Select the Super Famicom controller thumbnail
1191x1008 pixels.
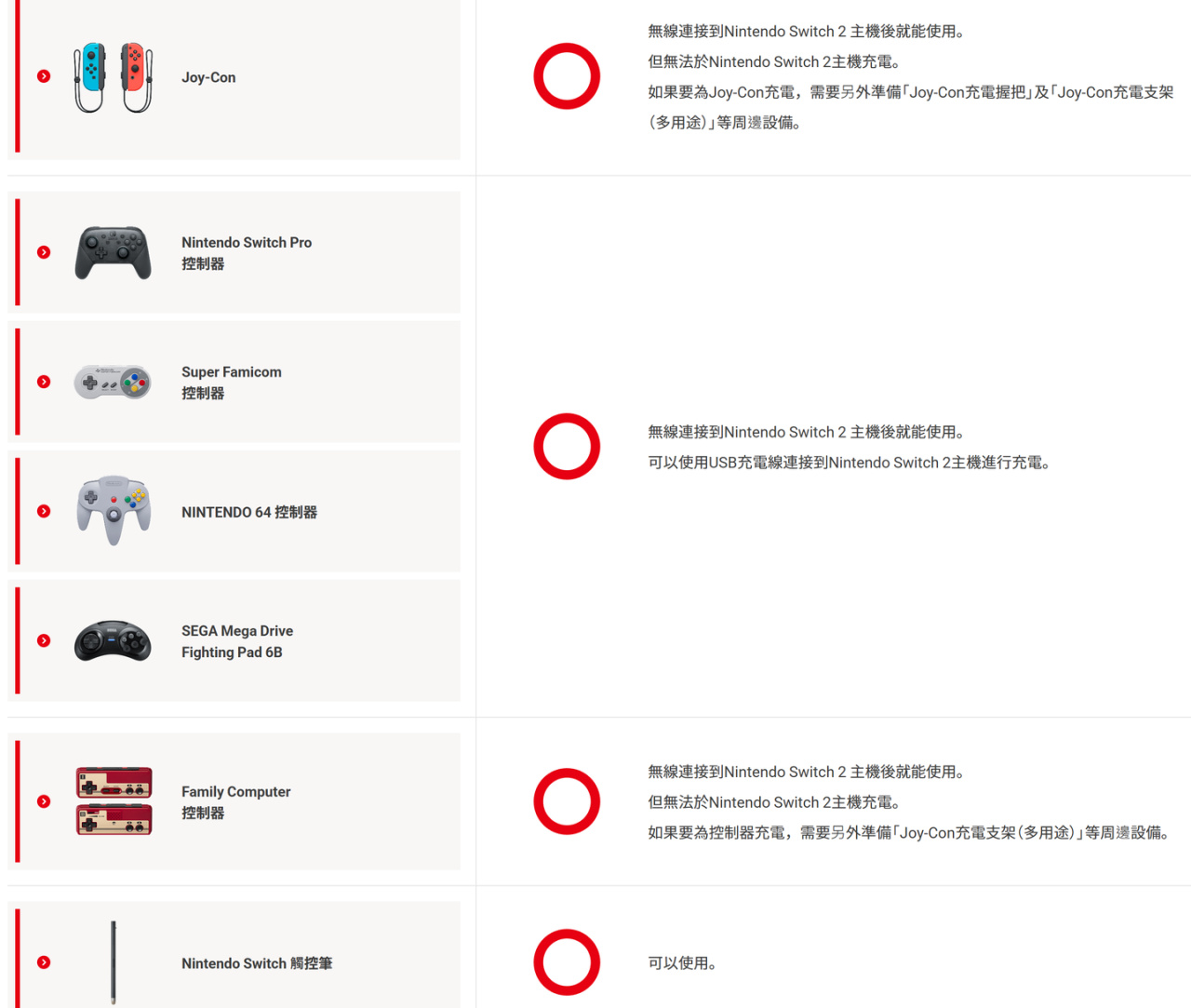[114, 383]
